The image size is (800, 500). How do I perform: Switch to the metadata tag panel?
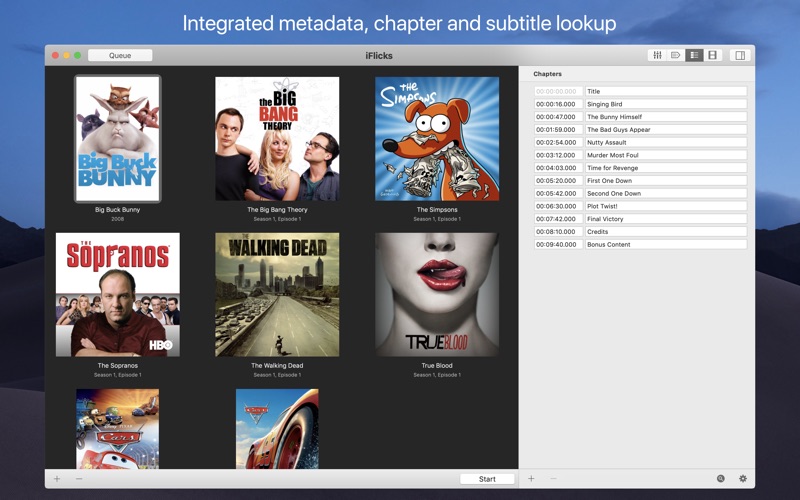click(x=675, y=56)
